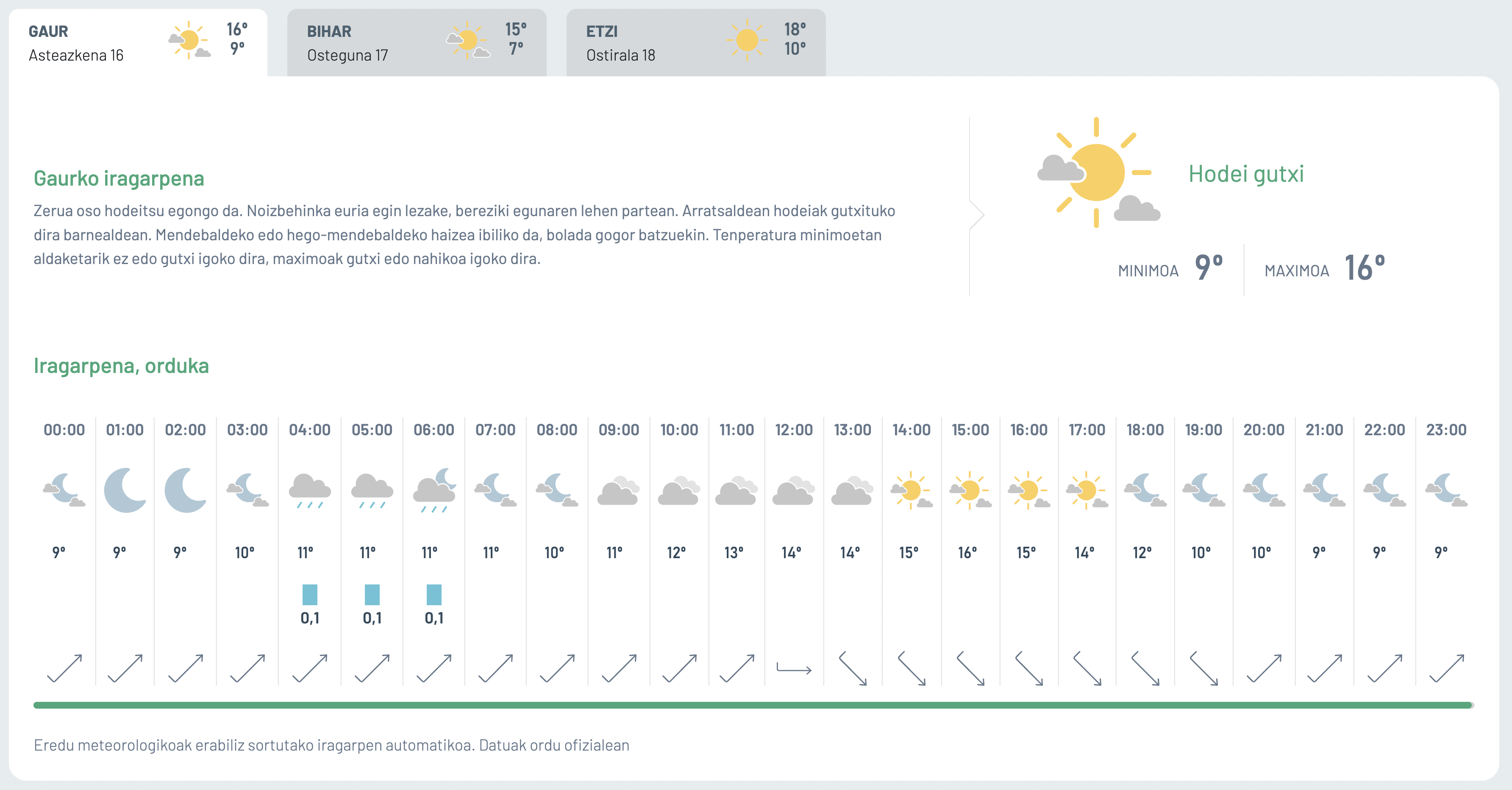Click the MINIMOA 9° value
Image resolution: width=1512 pixels, height=790 pixels.
(x=1209, y=267)
